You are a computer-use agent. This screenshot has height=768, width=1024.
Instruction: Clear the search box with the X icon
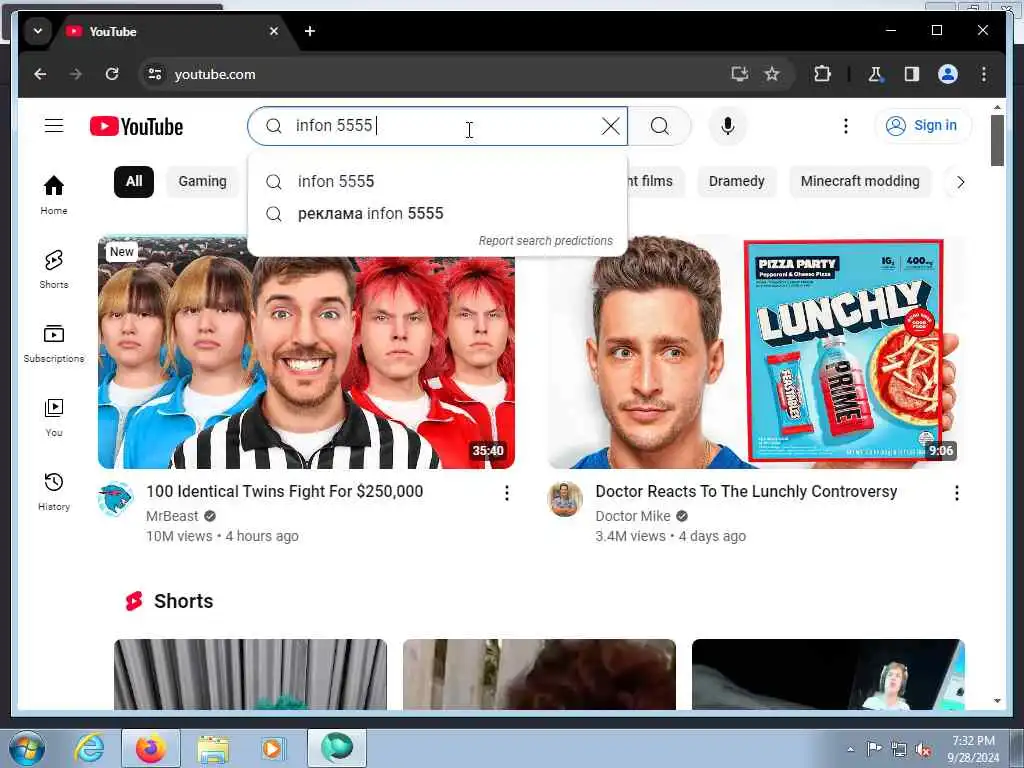pos(610,125)
